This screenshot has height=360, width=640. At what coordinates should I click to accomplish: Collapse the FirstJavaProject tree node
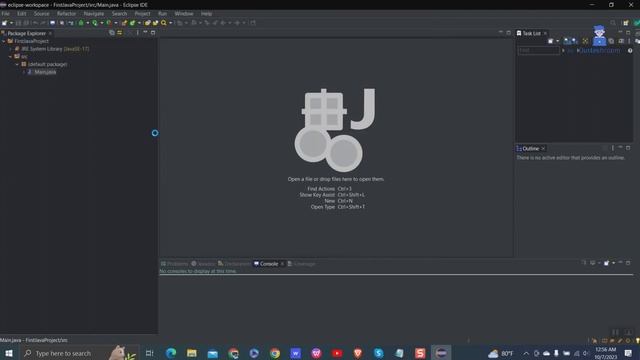point(4,41)
